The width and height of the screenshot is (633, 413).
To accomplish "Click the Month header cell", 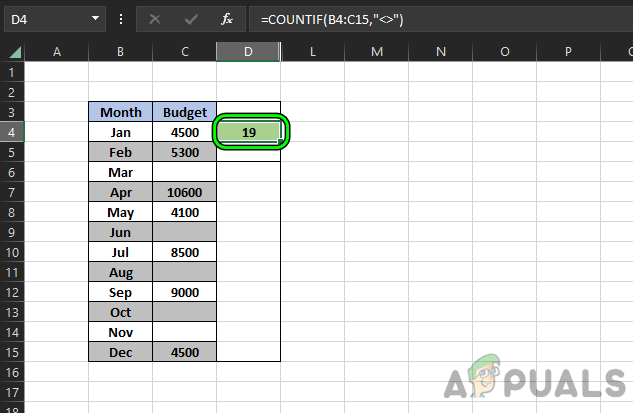I will [121, 112].
